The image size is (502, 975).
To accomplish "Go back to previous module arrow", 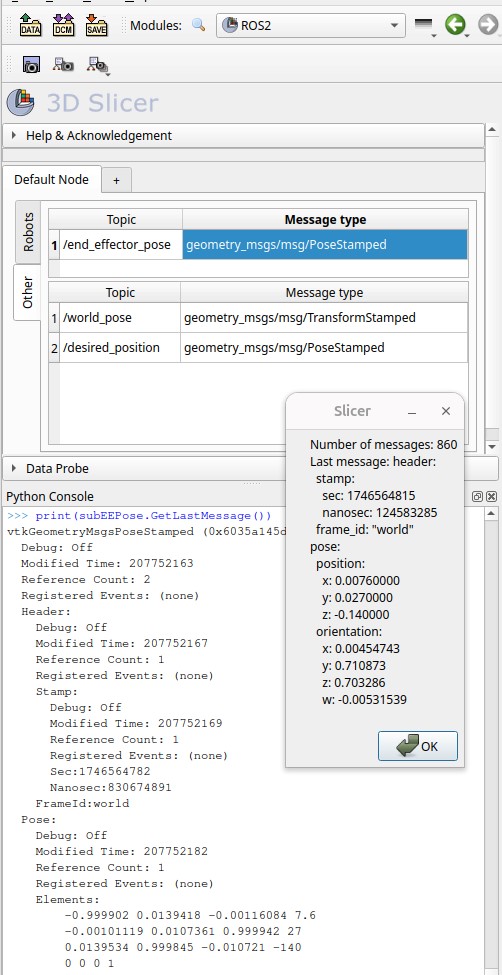I will pos(455,25).
